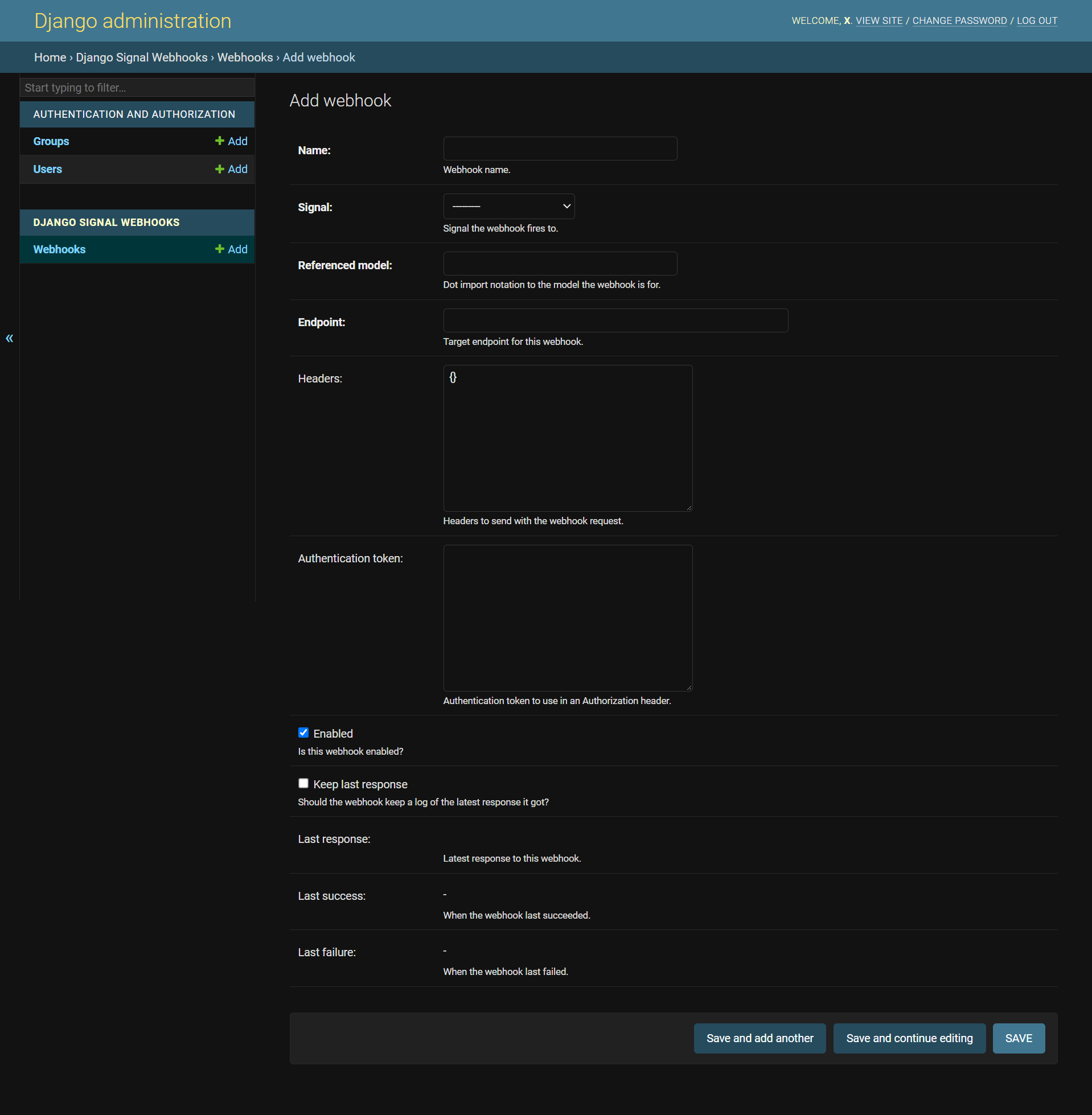Viewport: 1092px width, 1115px height.
Task: Click 'Target endpoint for this webhook.' text
Action: pos(514,342)
